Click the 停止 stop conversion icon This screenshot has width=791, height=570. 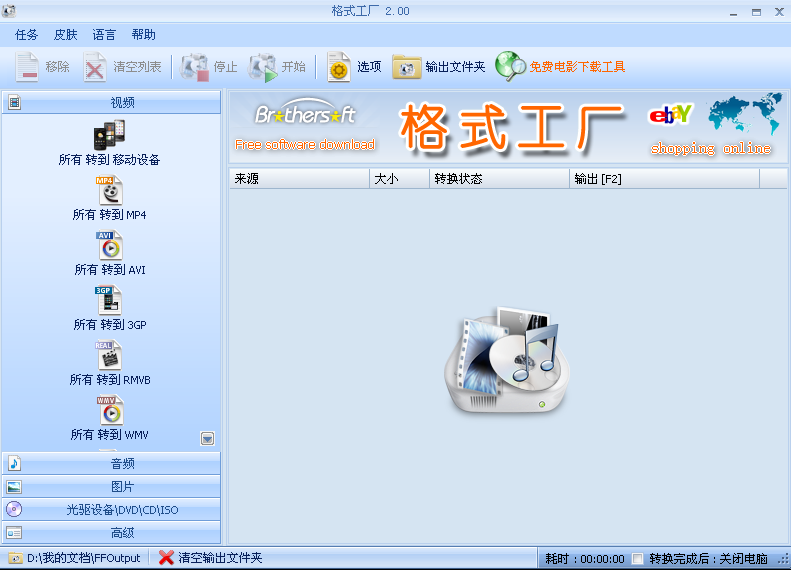tap(195, 67)
